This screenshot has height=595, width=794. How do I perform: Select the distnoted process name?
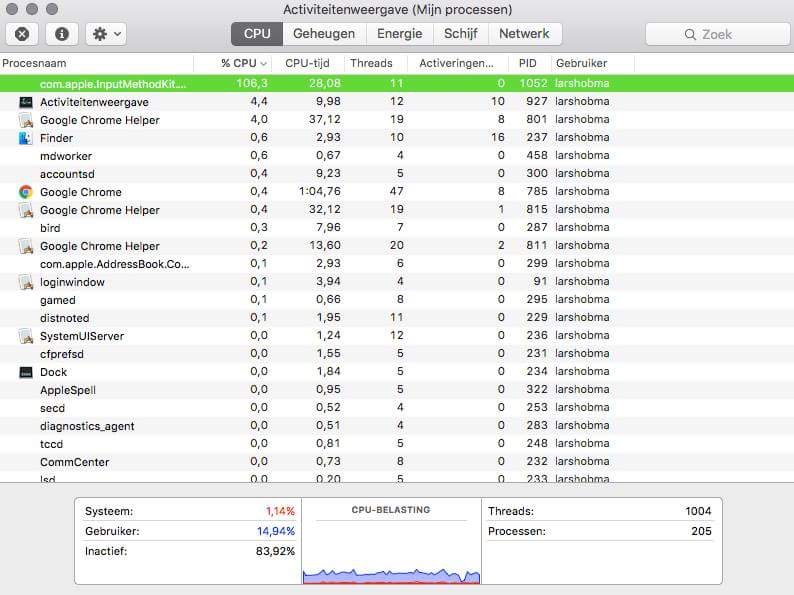[x=65, y=319]
